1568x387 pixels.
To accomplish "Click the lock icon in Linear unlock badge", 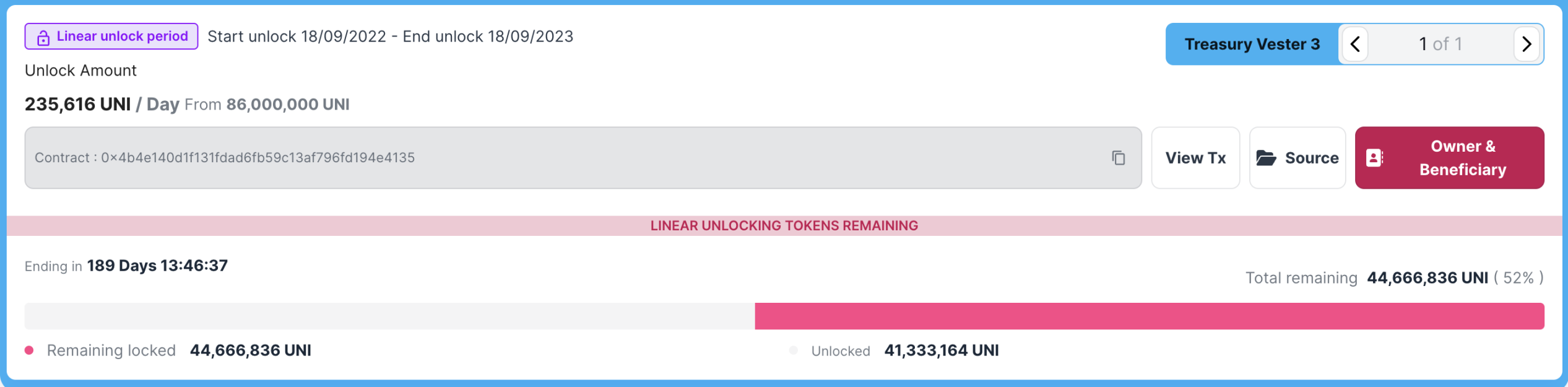I will click(43, 38).
